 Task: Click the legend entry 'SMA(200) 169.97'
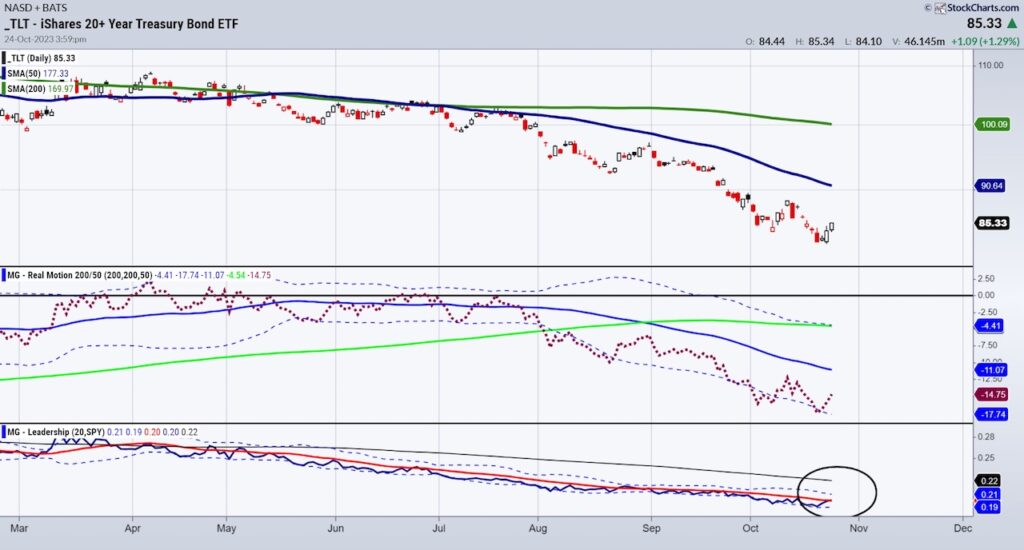pos(40,88)
